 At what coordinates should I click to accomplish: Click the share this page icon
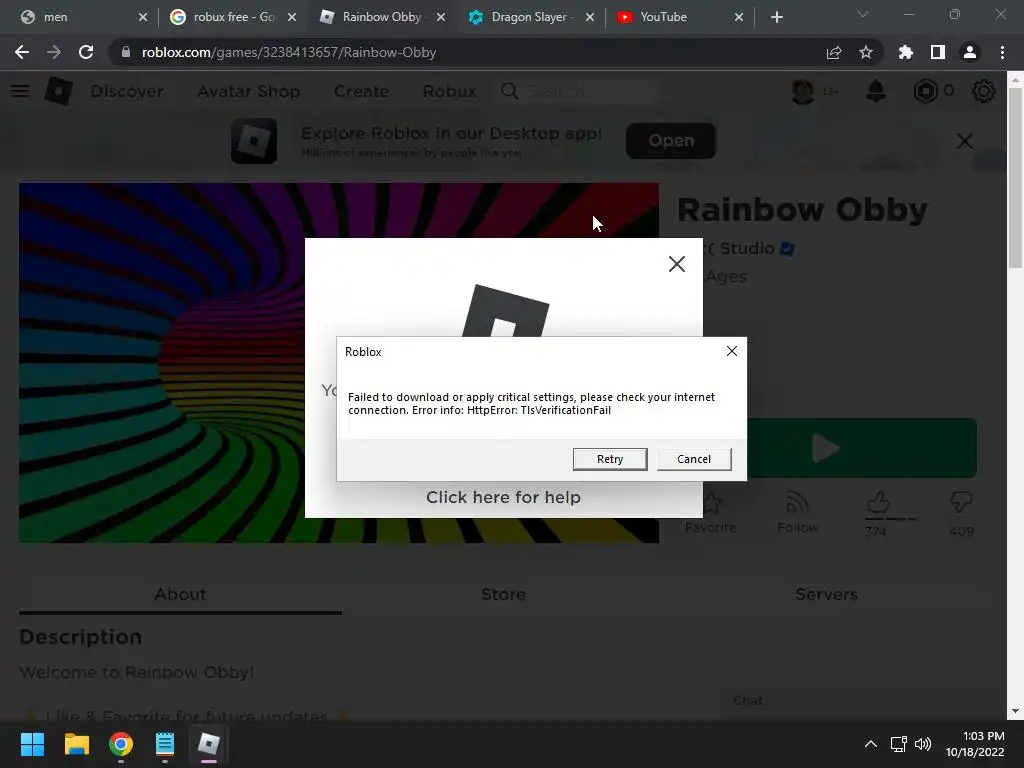pos(834,52)
